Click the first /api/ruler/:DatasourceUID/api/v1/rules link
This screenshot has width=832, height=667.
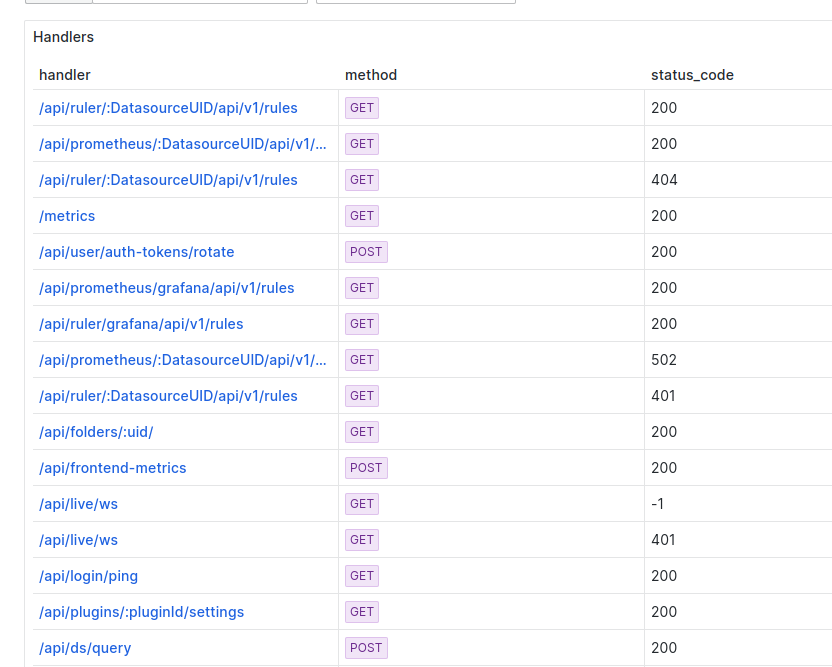167,107
